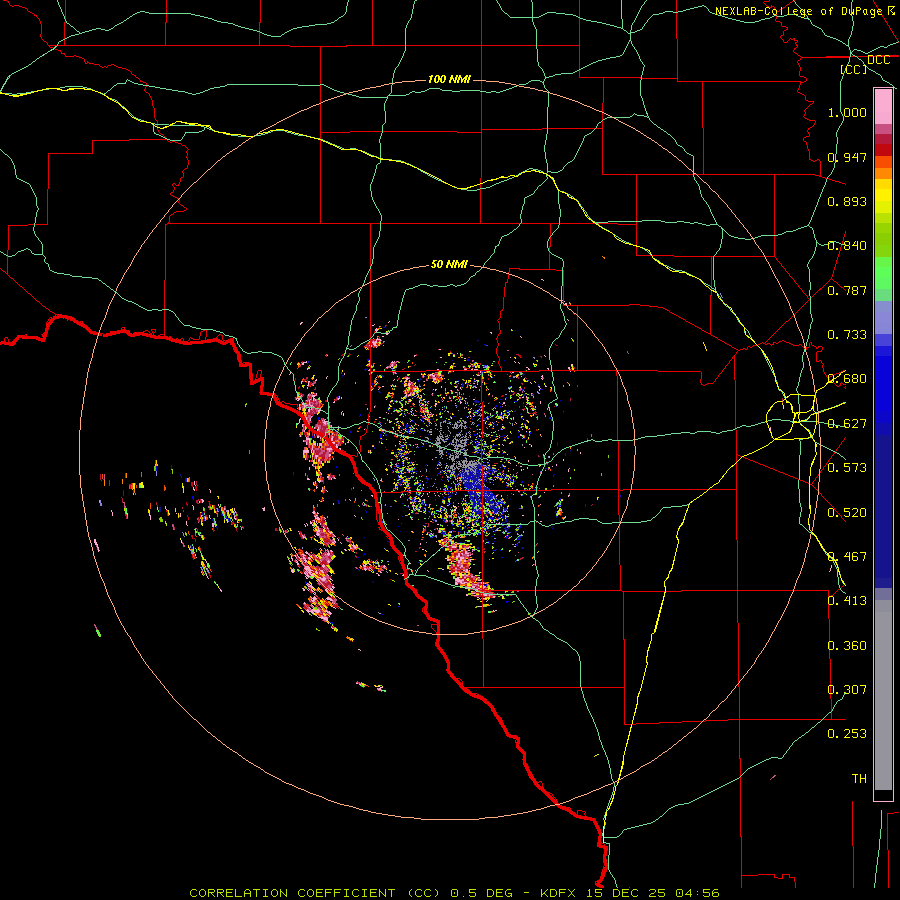Click the 04:56 timestamp in caption
Image resolution: width=900 pixels, height=900 pixels.
pyautogui.click(x=696, y=893)
